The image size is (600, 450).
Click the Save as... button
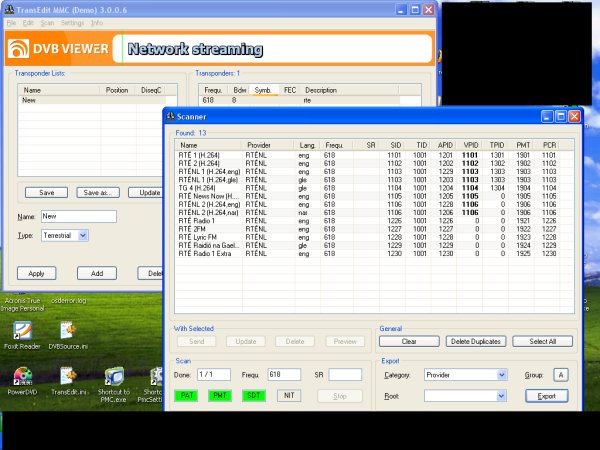(x=98, y=192)
